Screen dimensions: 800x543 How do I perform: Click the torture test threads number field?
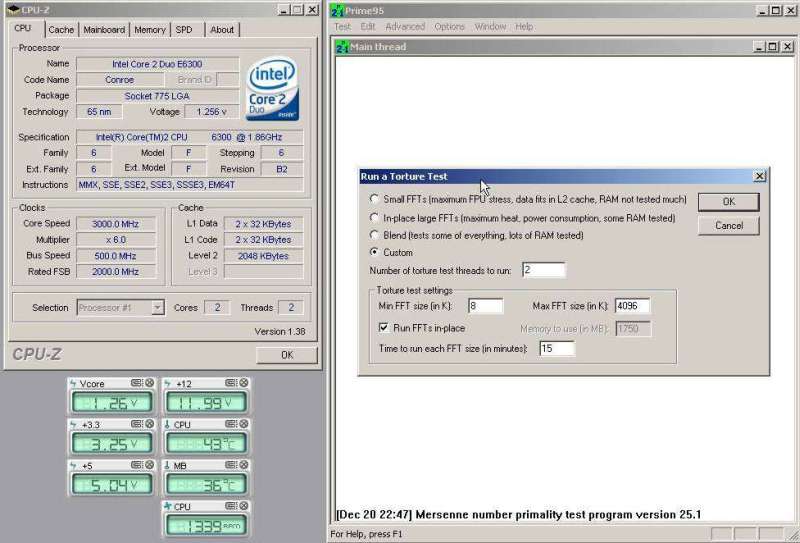pyautogui.click(x=544, y=270)
